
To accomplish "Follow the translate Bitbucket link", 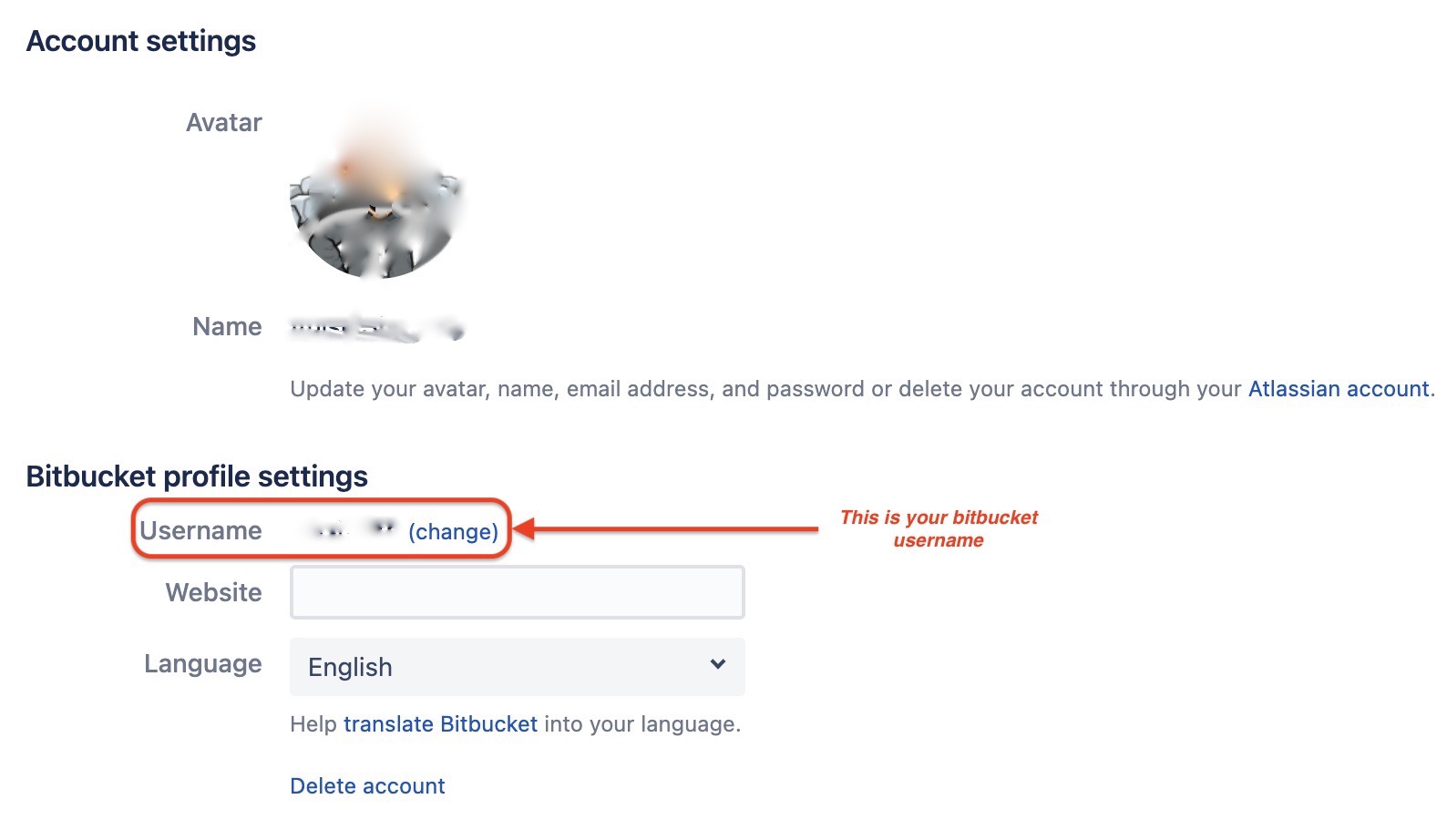I will 440,724.
